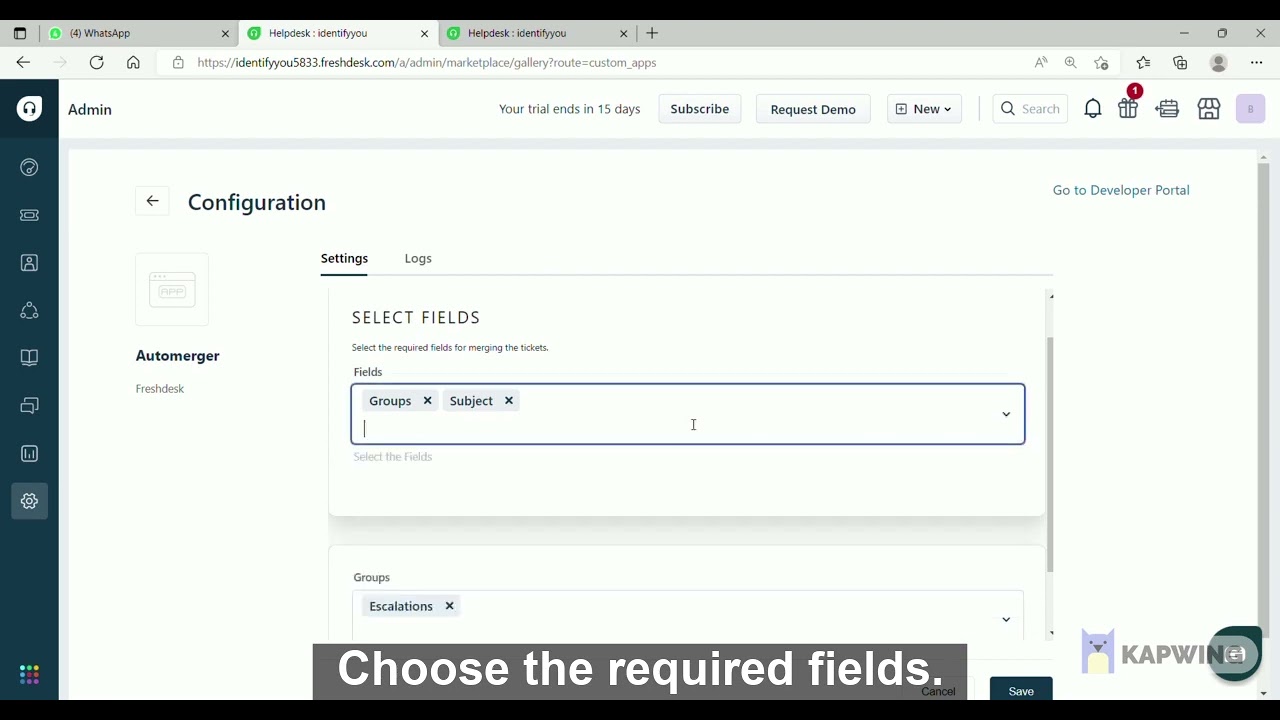
Task: Remove the Groups field tag
Action: (427, 401)
